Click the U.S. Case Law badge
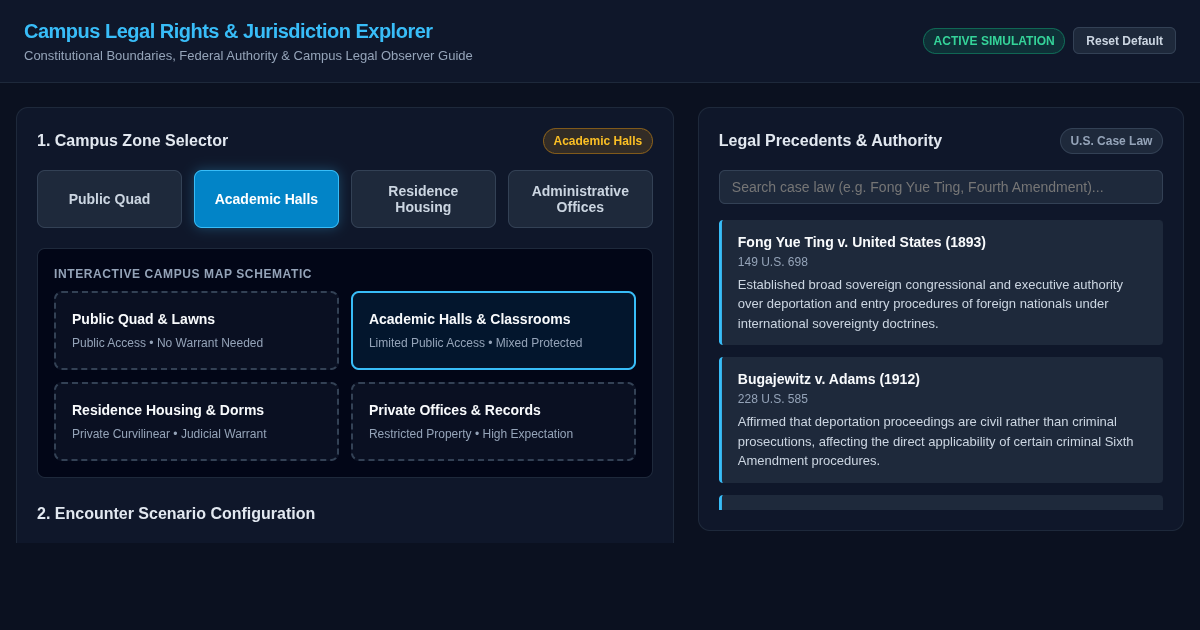The height and width of the screenshot is (630, 1200). pyautogui.click(x=1111, y=141)
